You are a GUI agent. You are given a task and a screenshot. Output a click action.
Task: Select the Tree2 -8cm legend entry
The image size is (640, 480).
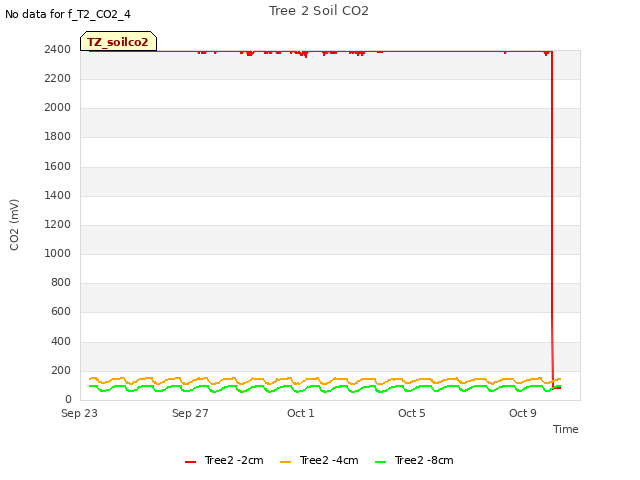tap(414, 460)
